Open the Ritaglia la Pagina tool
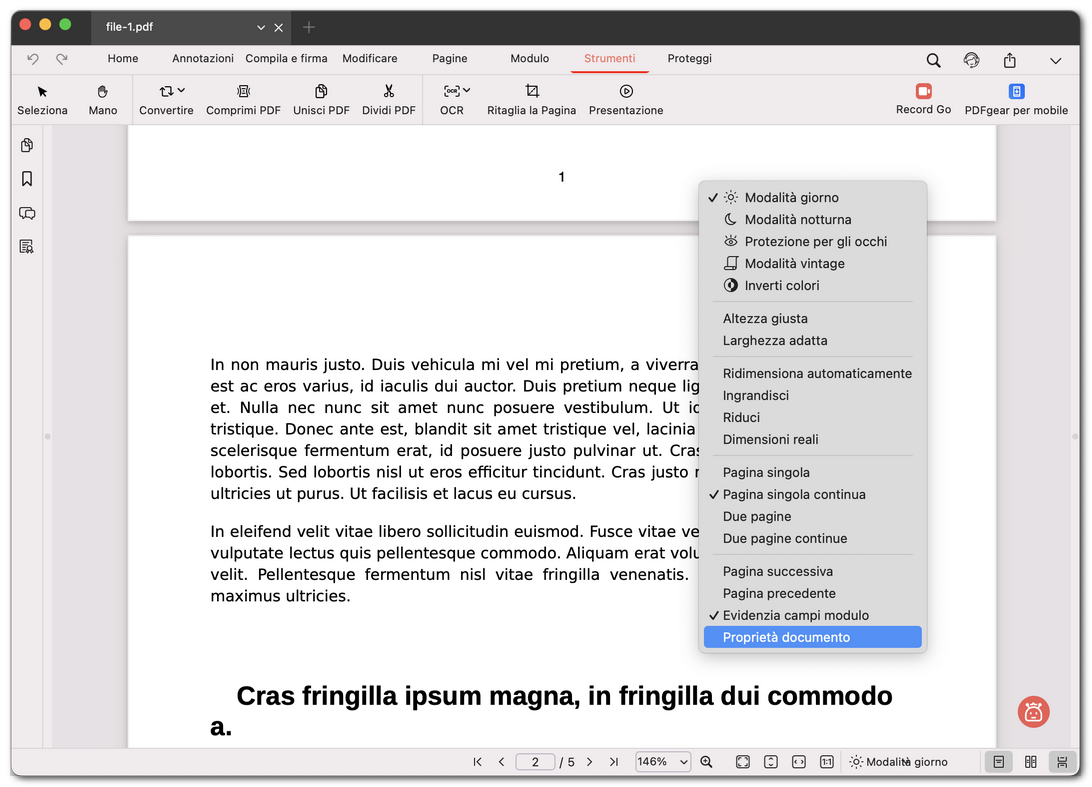Viewport: 1092px width, 787px height. coord(532,100)
